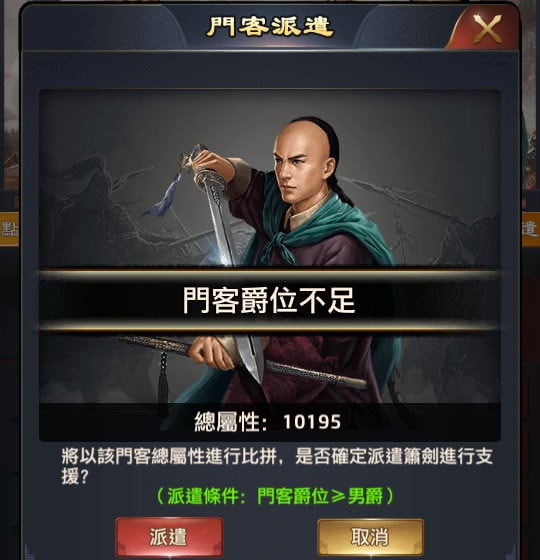
Task: Tap the partially visible 點 button on left edge
Action: click(9, 229)
